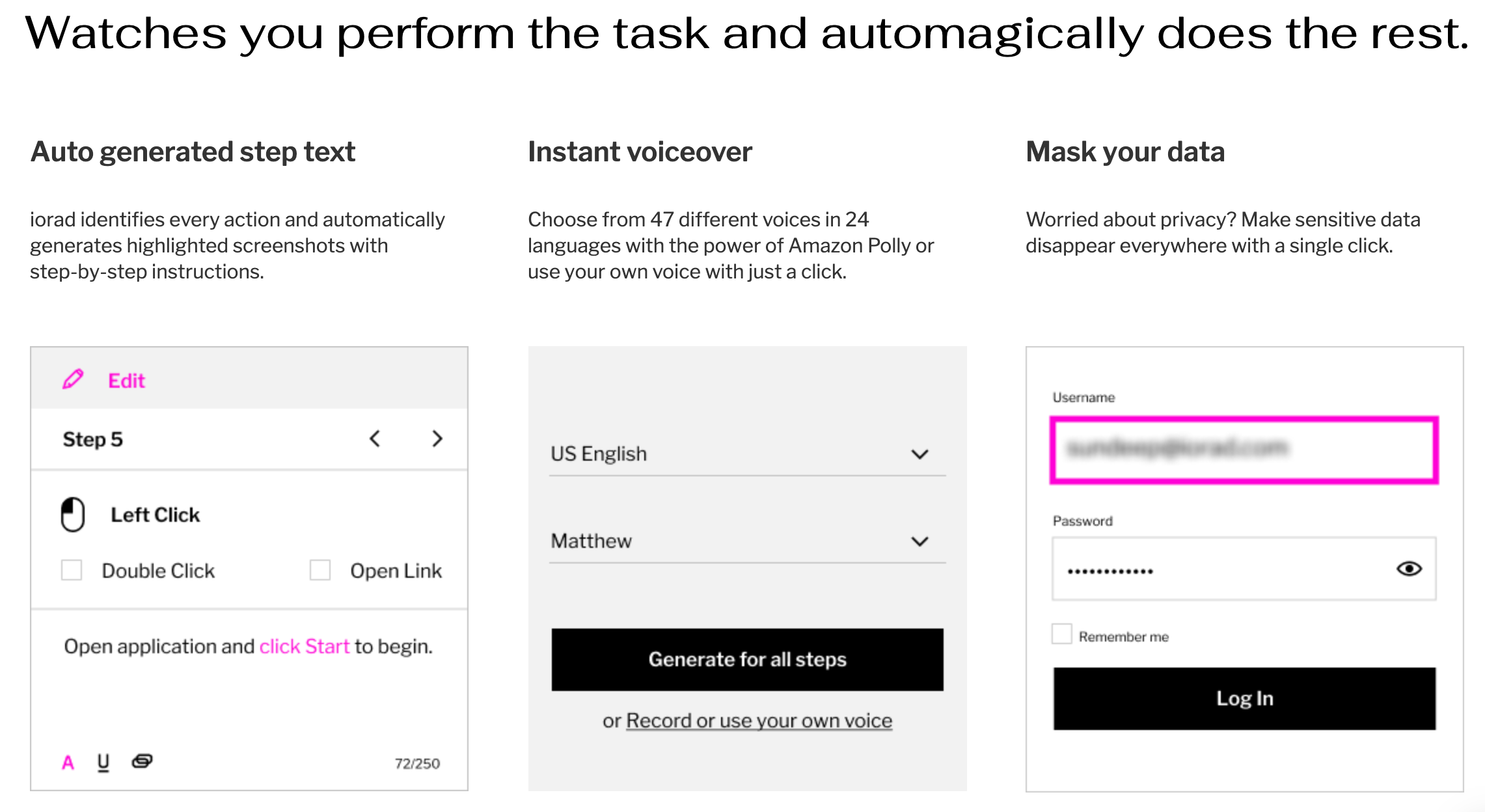Focus the highlighted Username input field

click(x=1244, y=450)
